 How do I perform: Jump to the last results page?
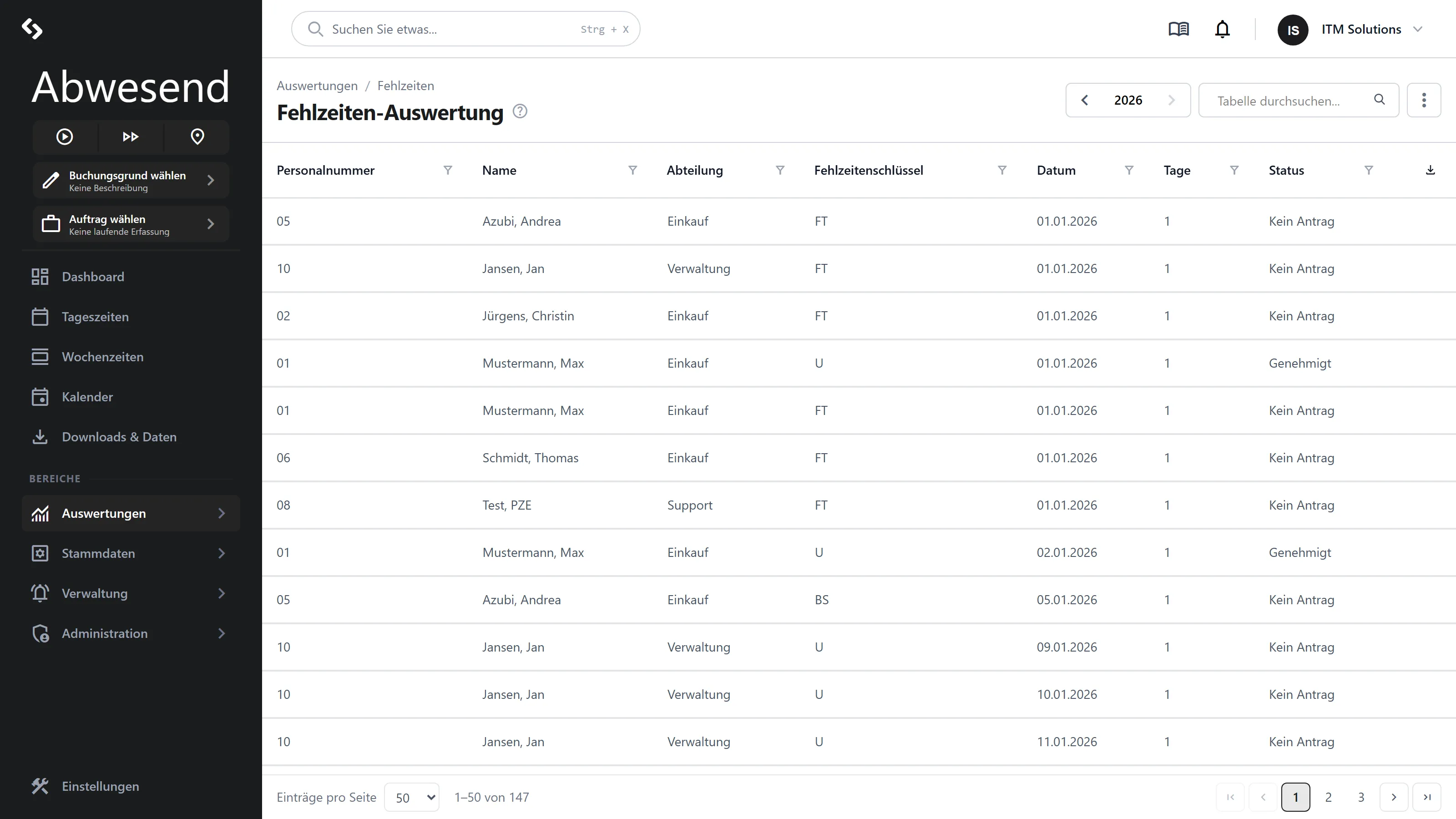click(x=1426, y=797)
